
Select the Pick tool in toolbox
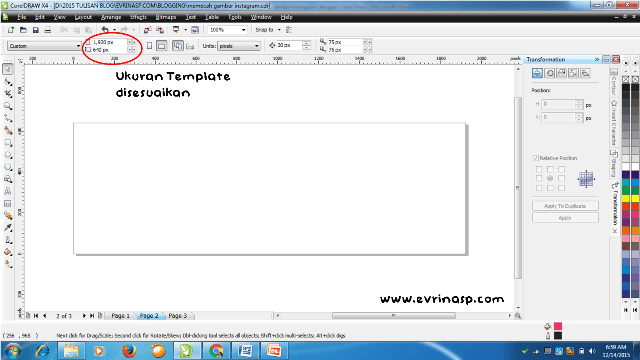tap(8, 69)
